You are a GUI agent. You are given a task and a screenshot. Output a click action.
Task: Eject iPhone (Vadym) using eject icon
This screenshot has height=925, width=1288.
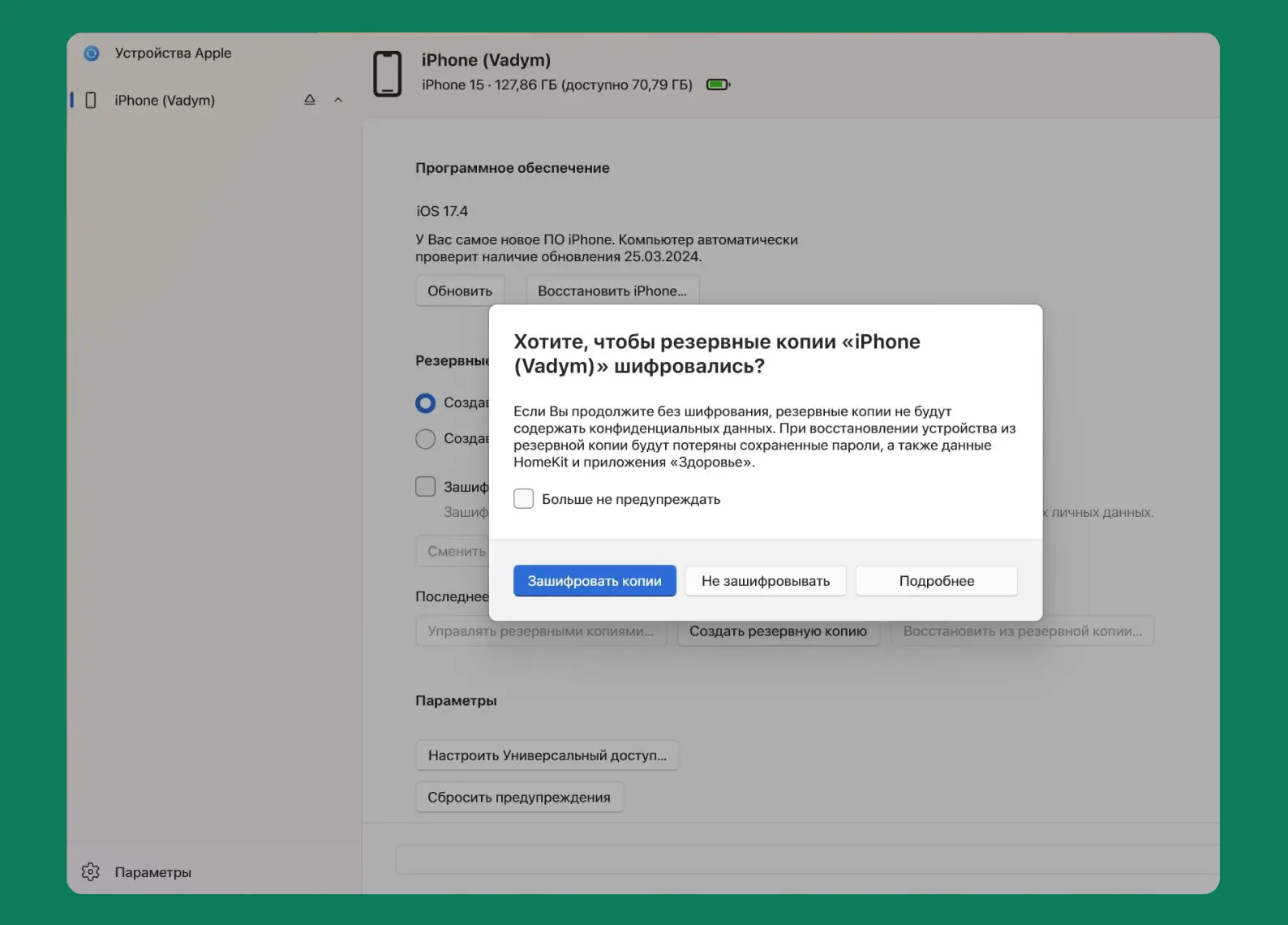pyautogui.click(x=310, y=100)
